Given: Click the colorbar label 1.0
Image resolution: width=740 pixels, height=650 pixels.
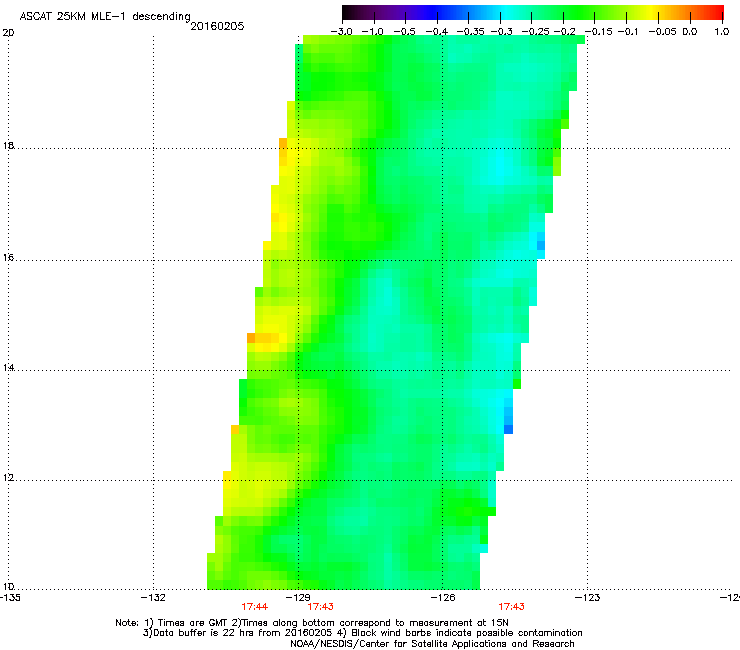Looking at the screenshot, I should click(x=722, y=32).
